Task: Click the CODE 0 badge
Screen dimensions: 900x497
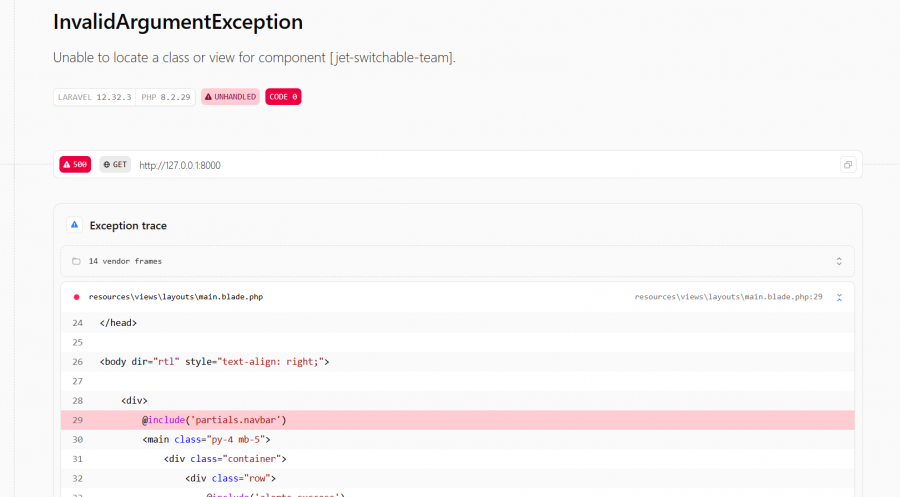Action: click(283, 97)
